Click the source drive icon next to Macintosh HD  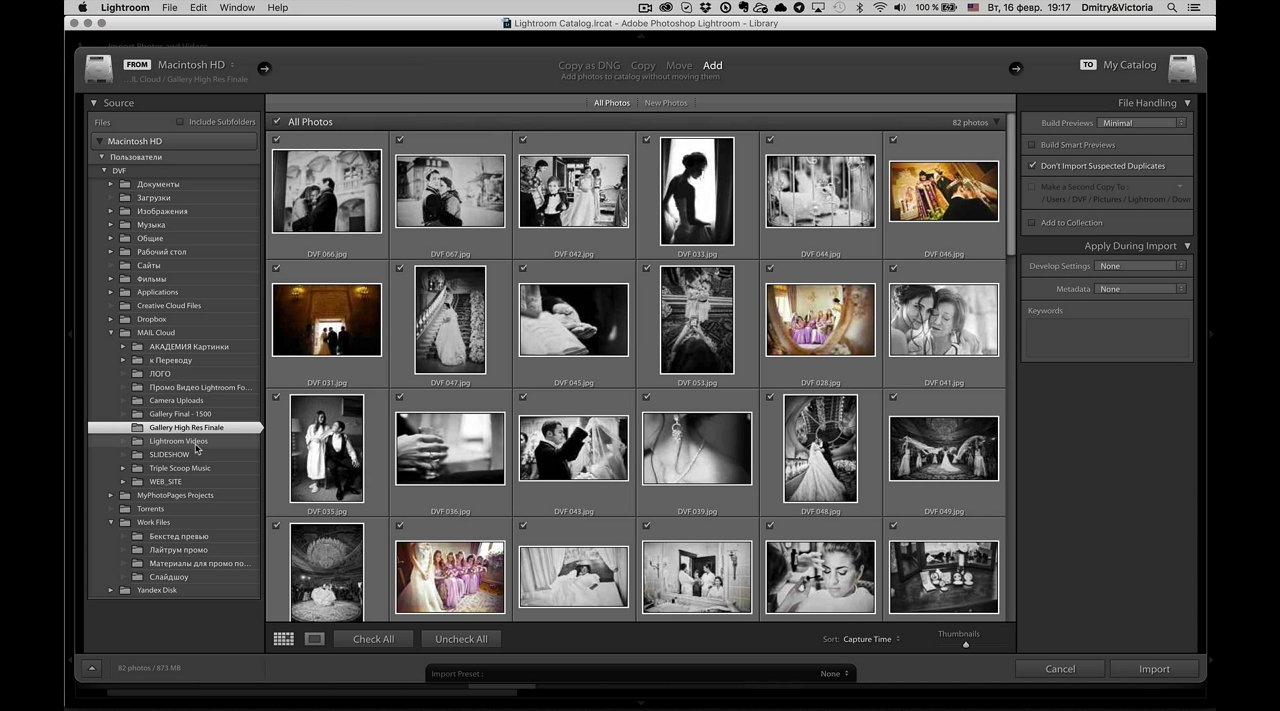pos(99,68)
